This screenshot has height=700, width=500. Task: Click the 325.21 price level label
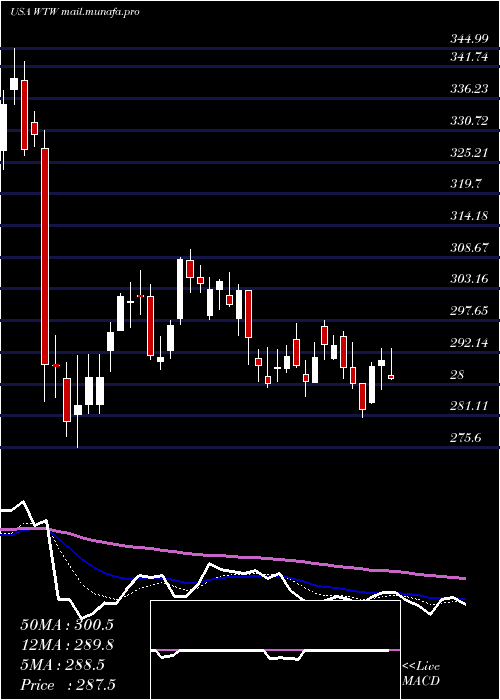click(470, 153)
